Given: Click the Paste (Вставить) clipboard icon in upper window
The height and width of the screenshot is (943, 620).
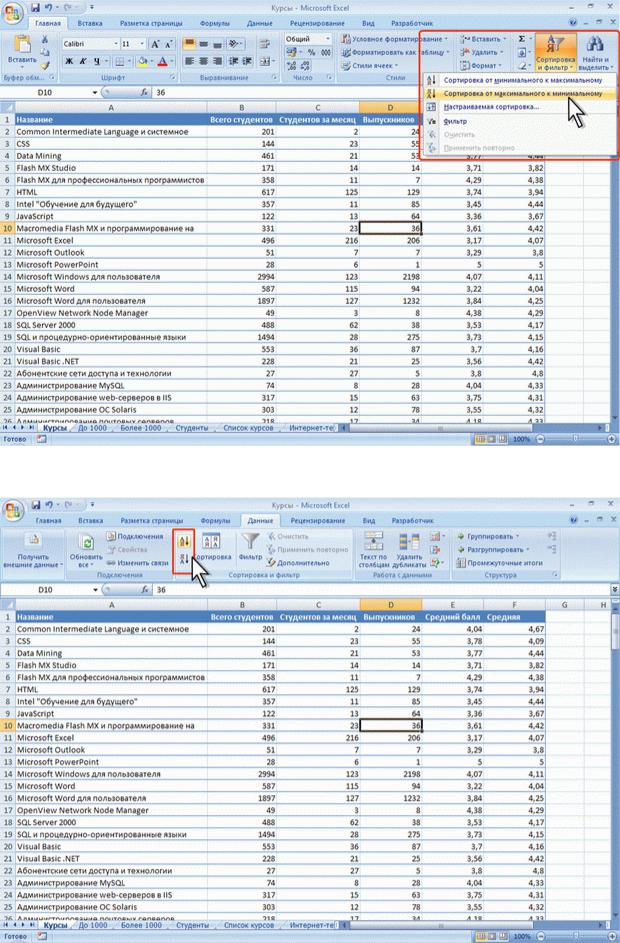Looking at the screenshot, I should click(x=22, y=46).
